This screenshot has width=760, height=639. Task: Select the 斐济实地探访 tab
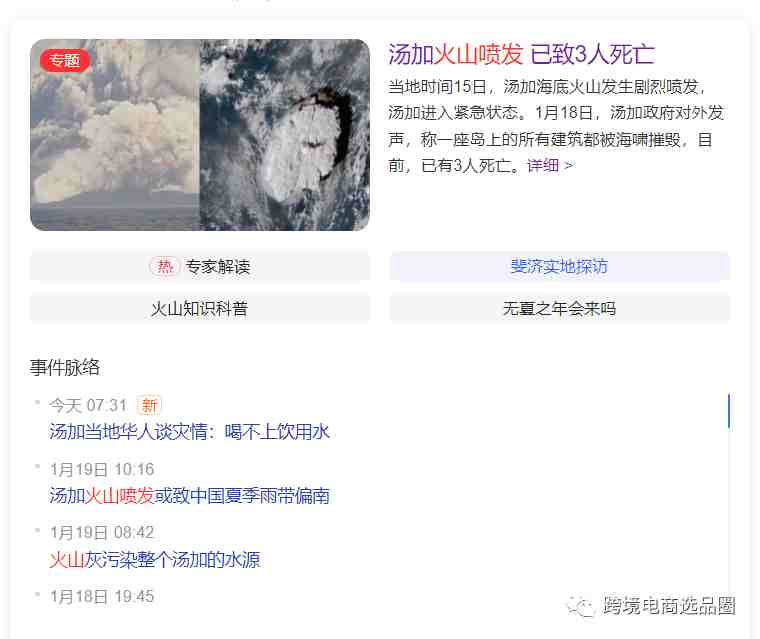coord(559,267)
